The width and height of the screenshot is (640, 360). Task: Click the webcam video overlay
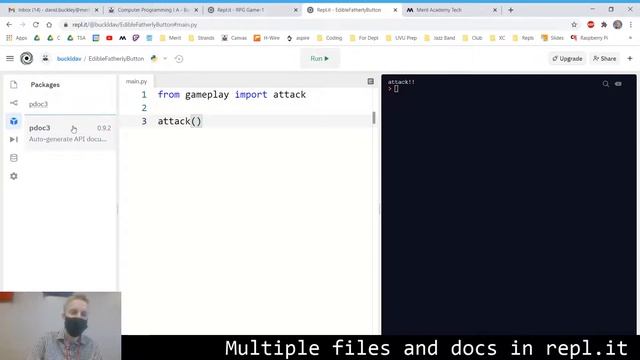point(60,326)
